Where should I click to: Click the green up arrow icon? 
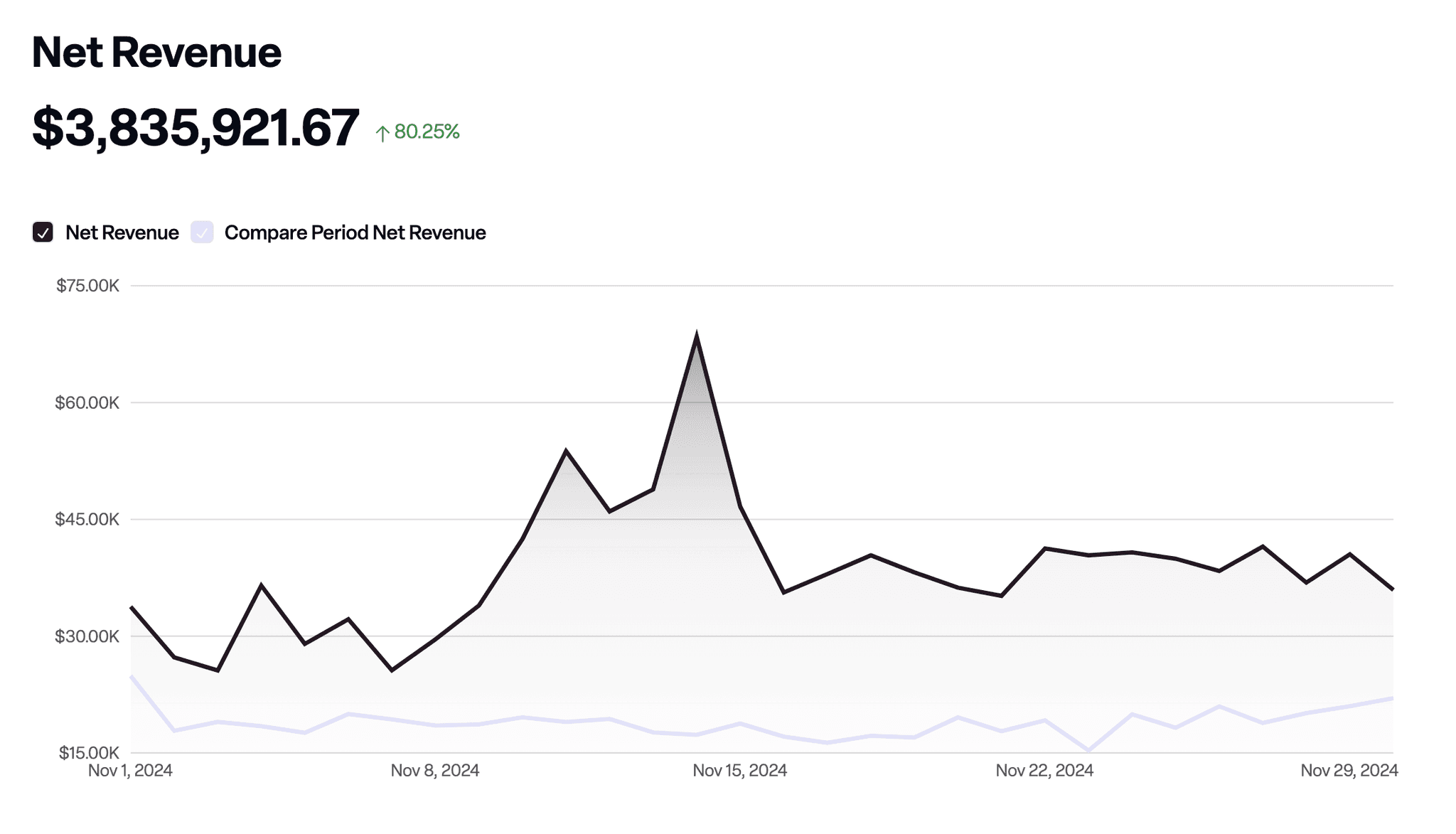382,133
